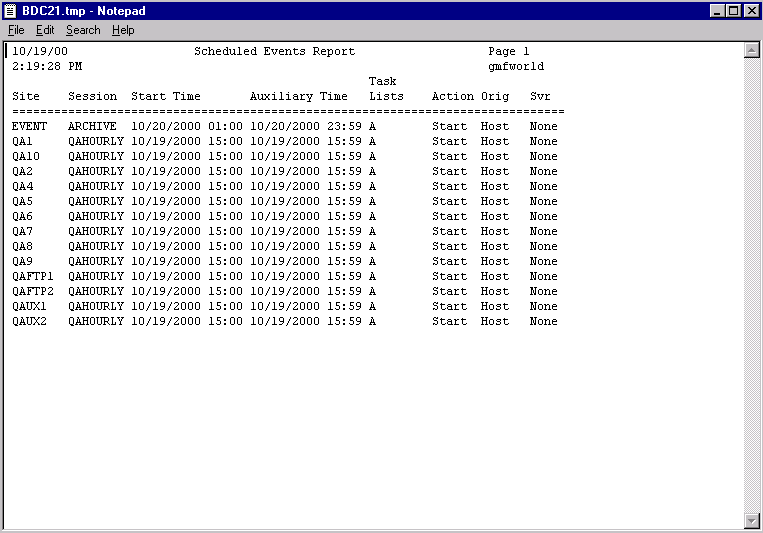The width and height of the screenshot is (763, 533).
Task: Click the scroll down arrow
Action: tap(752, 520)
